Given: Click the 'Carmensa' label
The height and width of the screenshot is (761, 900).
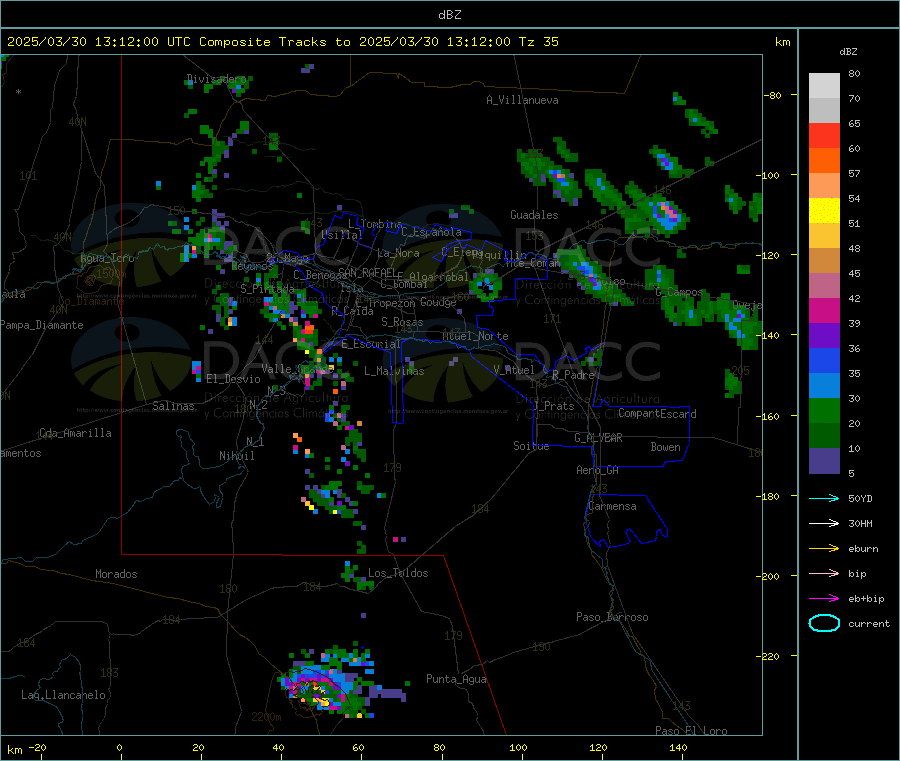Looking at the screenshot, I should [x=612, y=506].
